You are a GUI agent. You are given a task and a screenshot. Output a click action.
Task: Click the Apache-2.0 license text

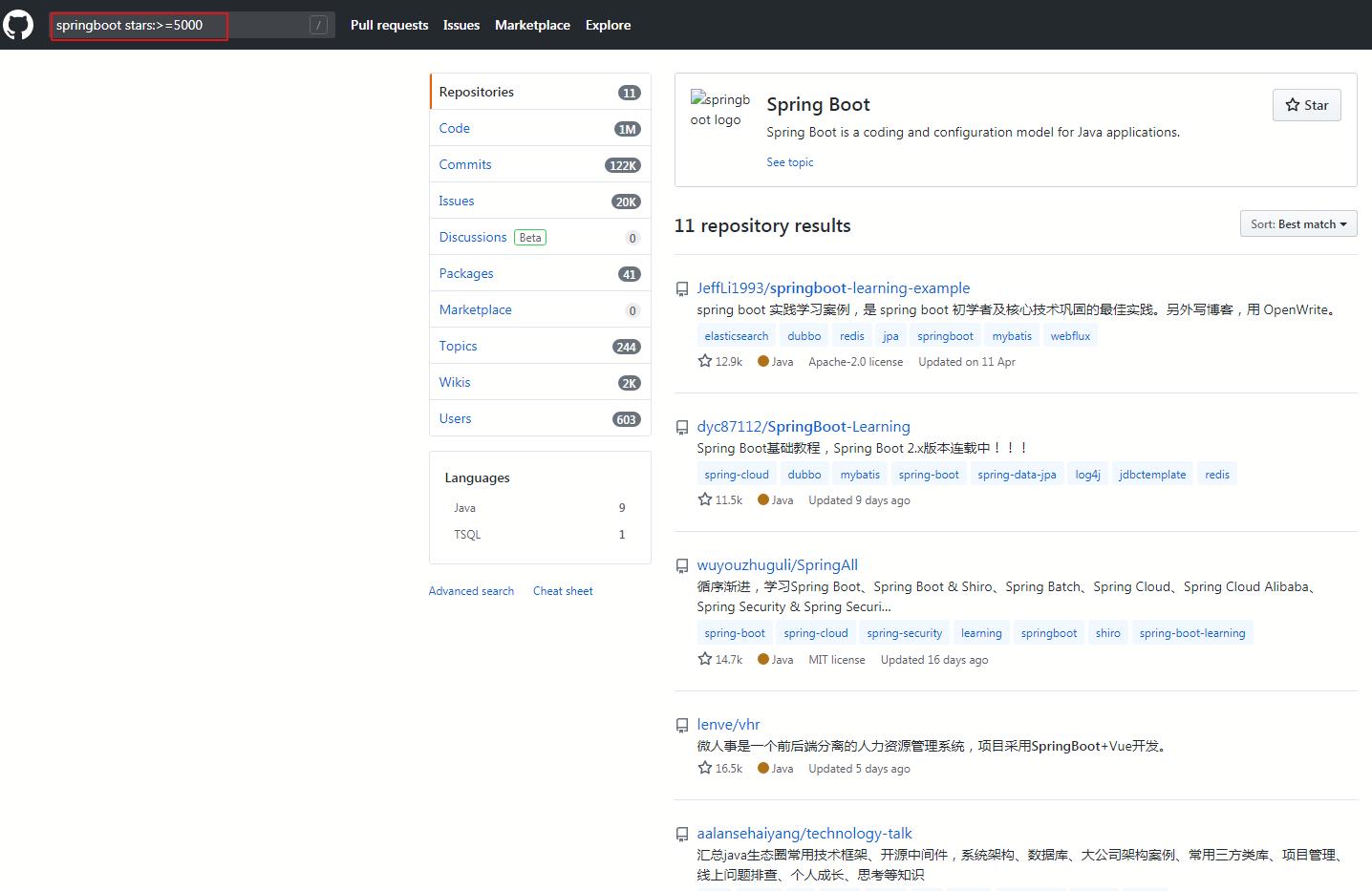coord(855,362)
